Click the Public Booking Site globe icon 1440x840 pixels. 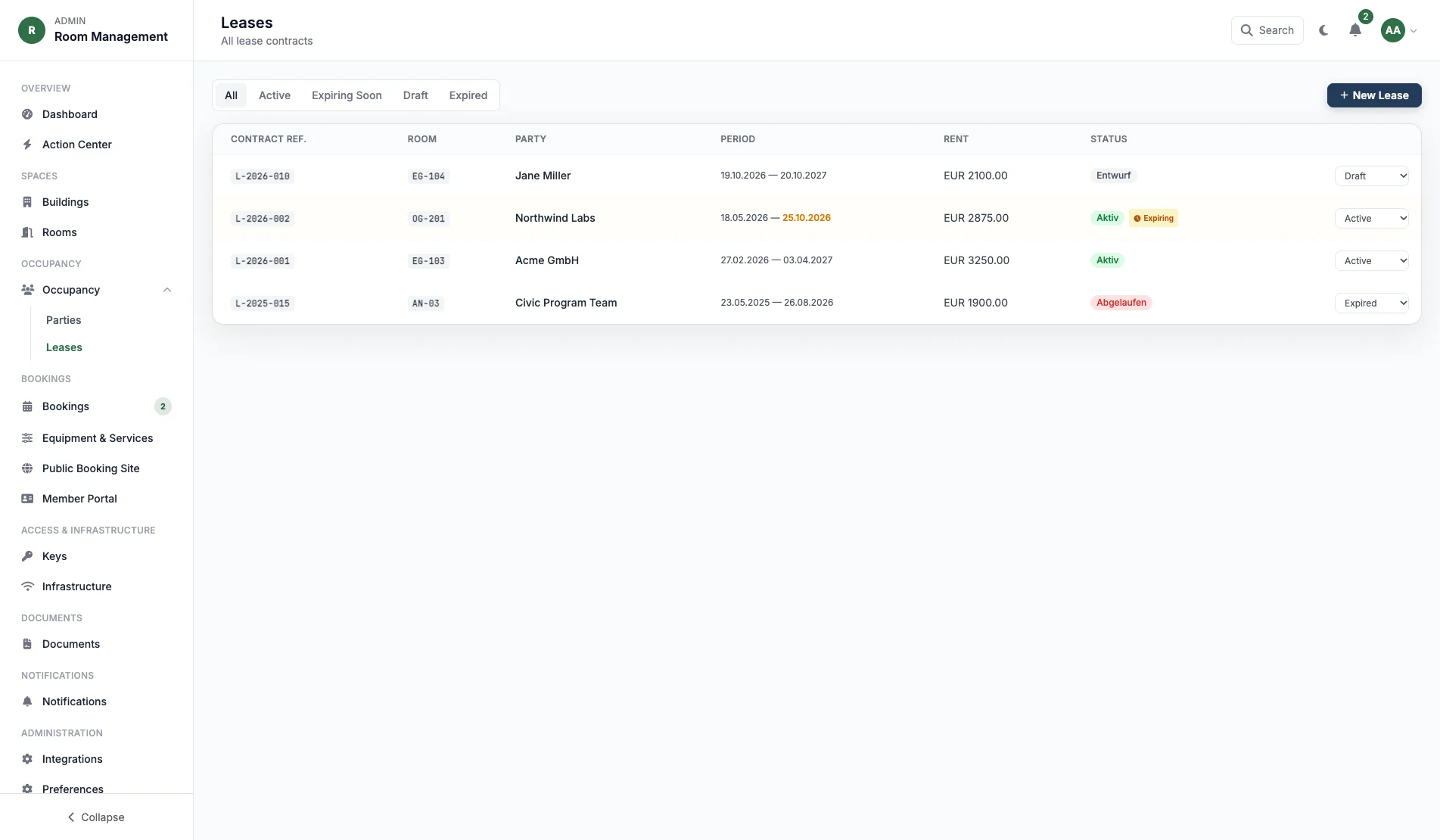(27, 468)
